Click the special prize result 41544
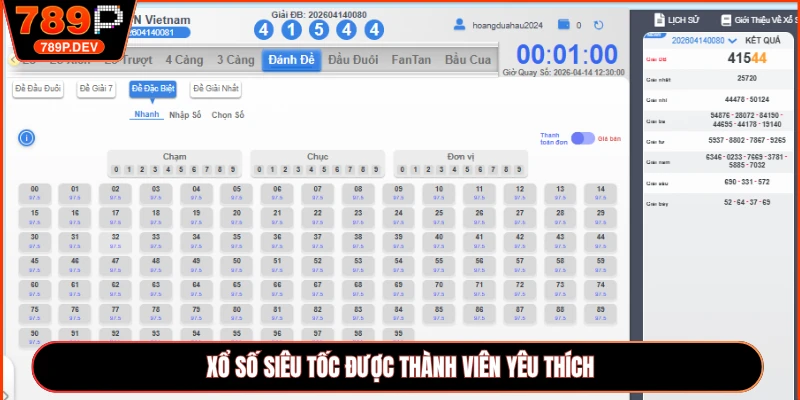This screenshot has width=800, height=400. 746,59
